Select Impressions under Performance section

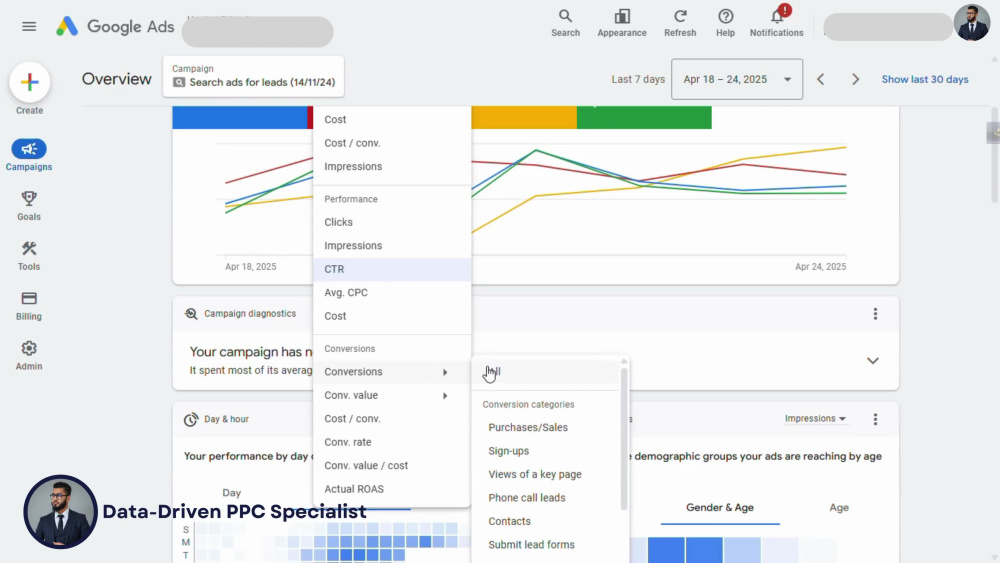pos(392,245)
